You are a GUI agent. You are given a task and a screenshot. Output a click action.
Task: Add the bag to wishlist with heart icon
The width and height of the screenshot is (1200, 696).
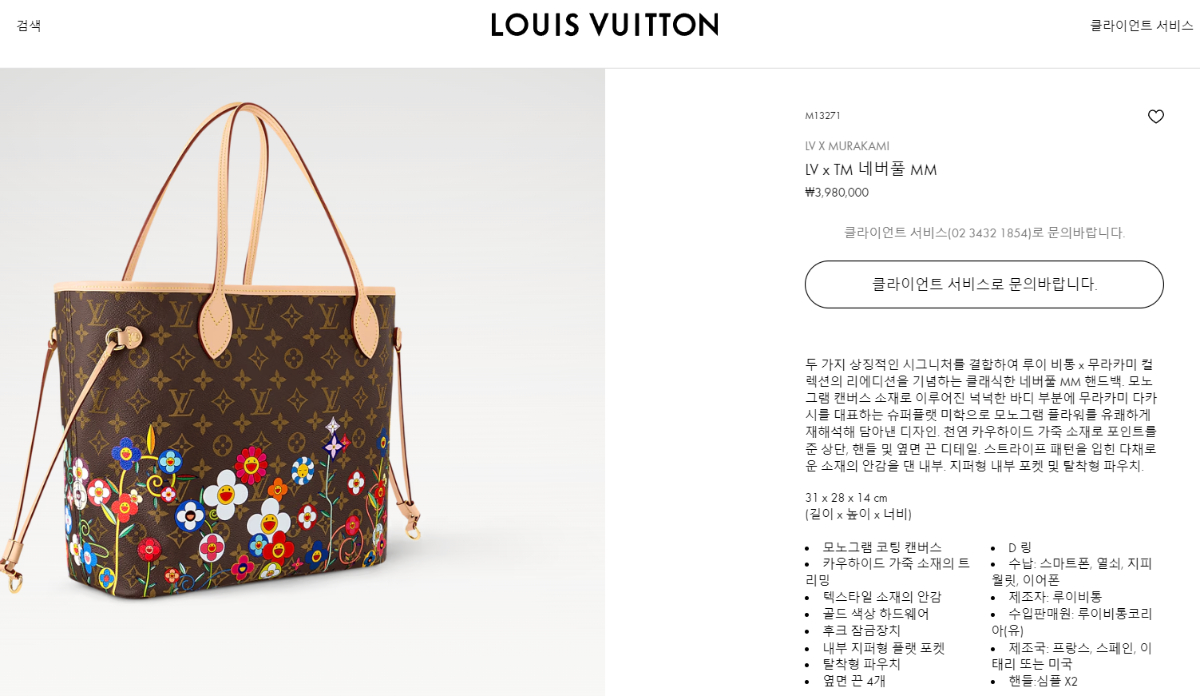(x=1155, y=117)
